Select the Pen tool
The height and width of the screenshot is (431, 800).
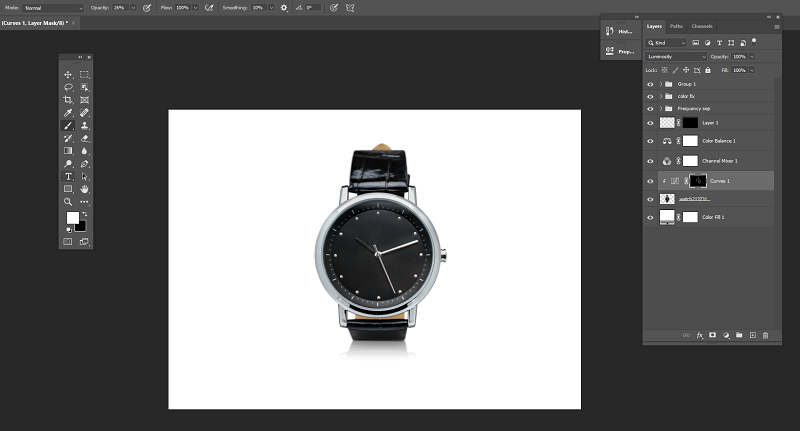84,164
